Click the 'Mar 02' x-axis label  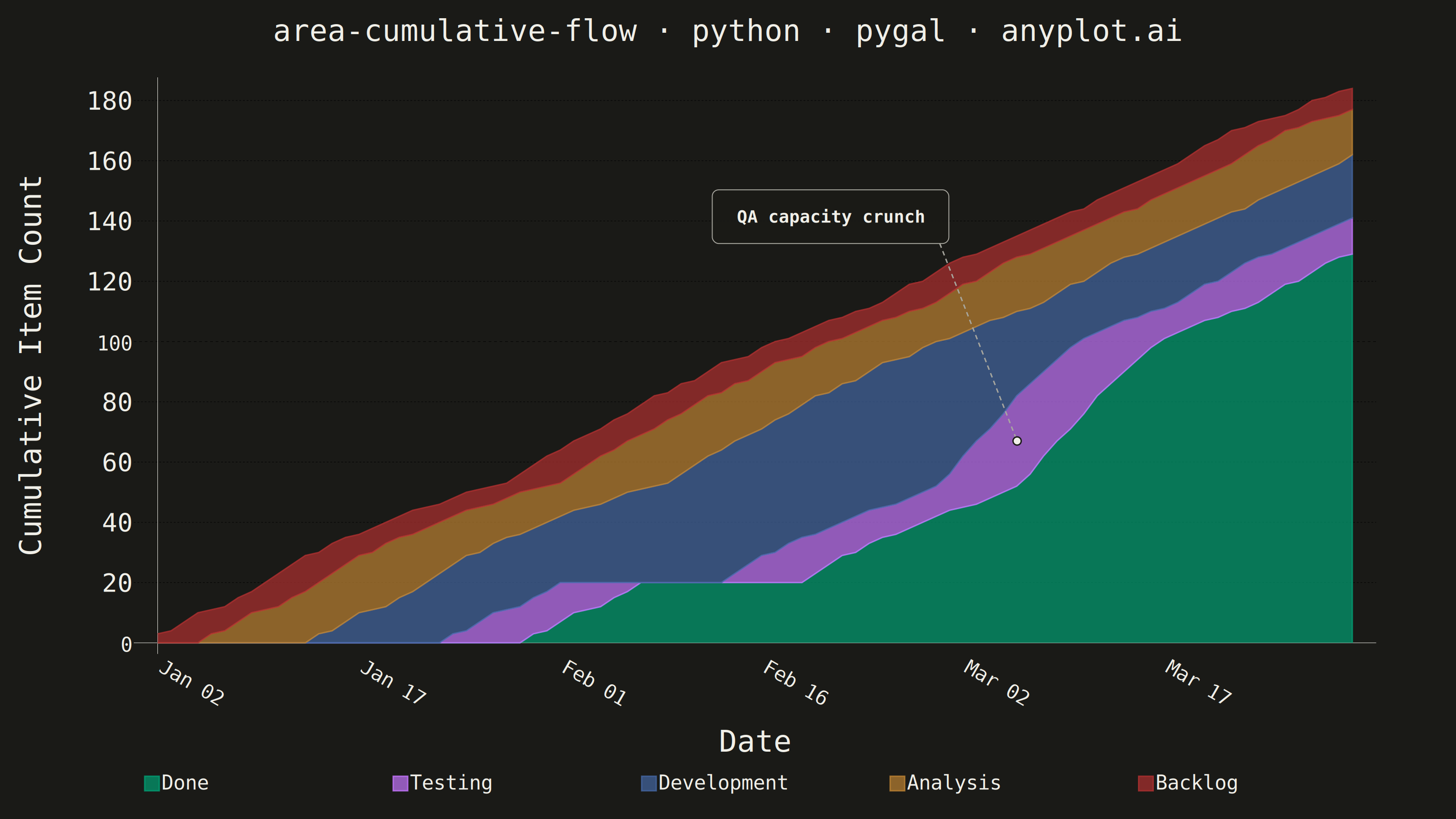997,683
